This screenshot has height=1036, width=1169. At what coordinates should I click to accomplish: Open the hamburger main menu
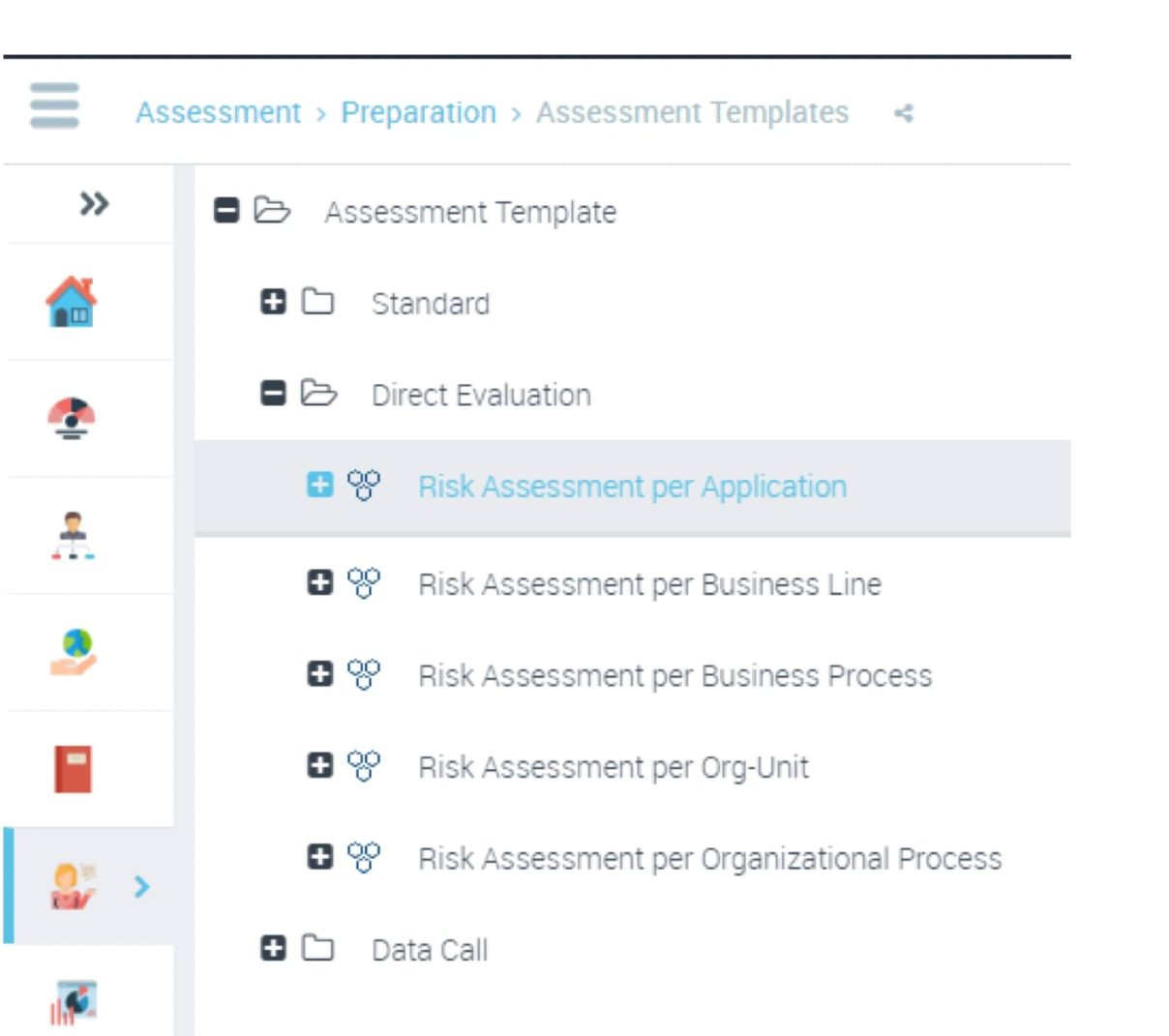54,105
